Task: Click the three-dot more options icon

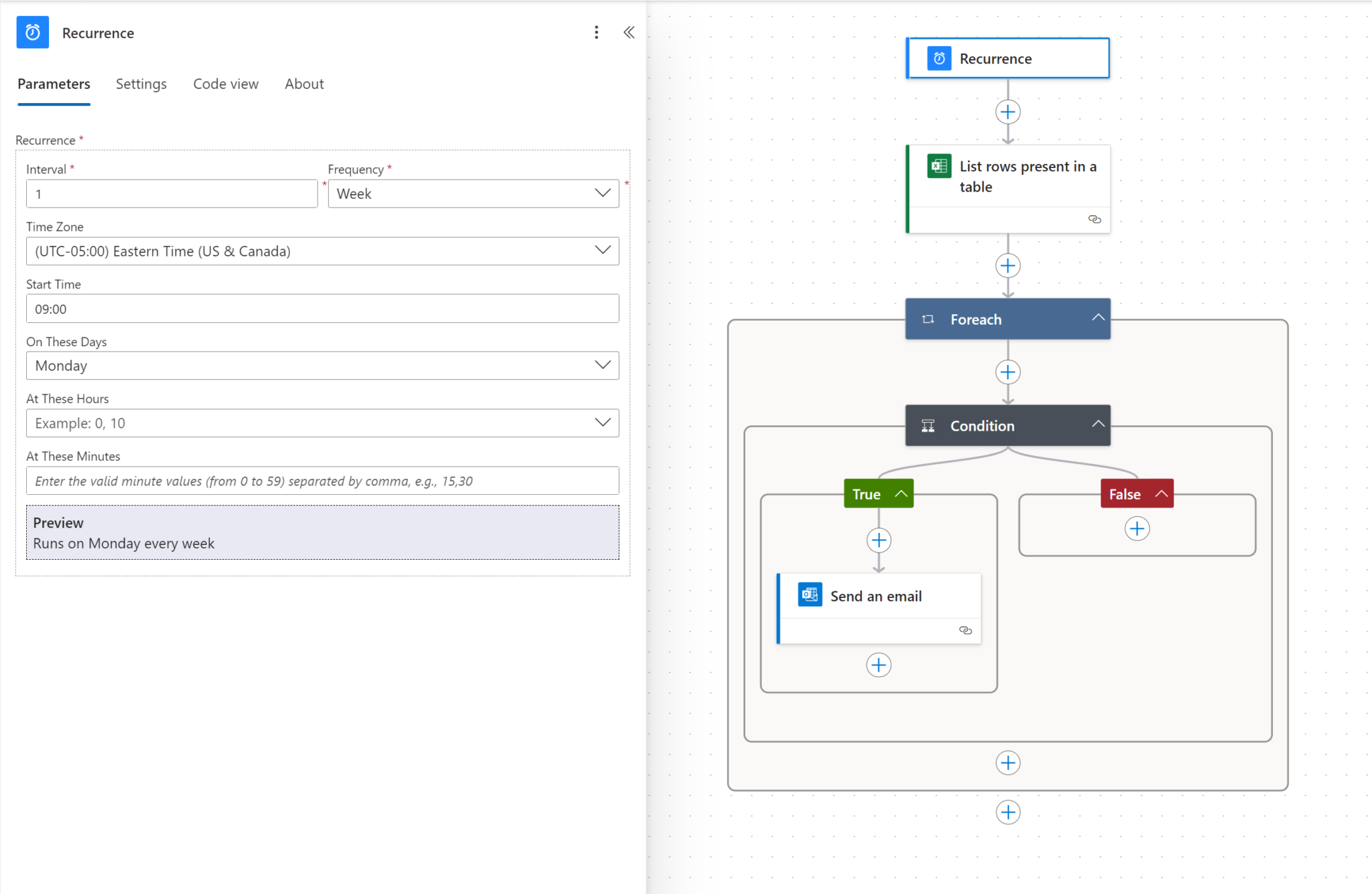Action: (x=596, y=33)
